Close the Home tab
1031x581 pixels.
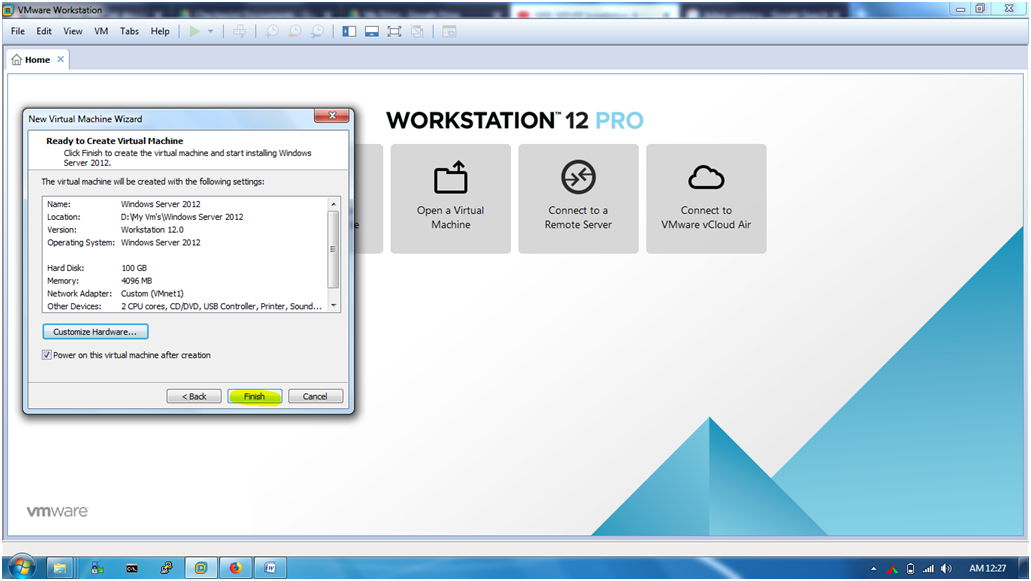(60, 59)
